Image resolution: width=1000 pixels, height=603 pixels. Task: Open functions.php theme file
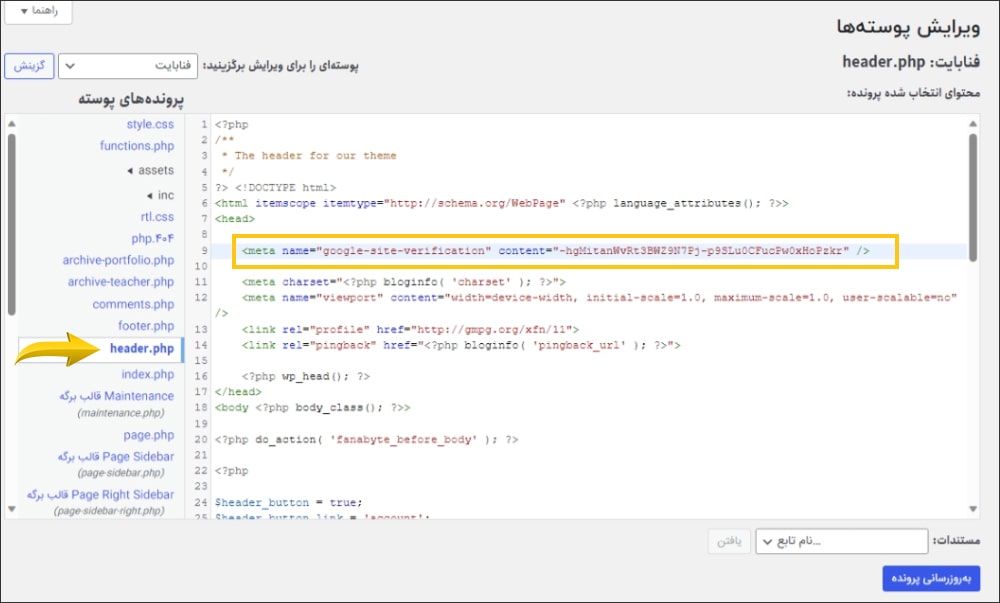pos(136,146)
